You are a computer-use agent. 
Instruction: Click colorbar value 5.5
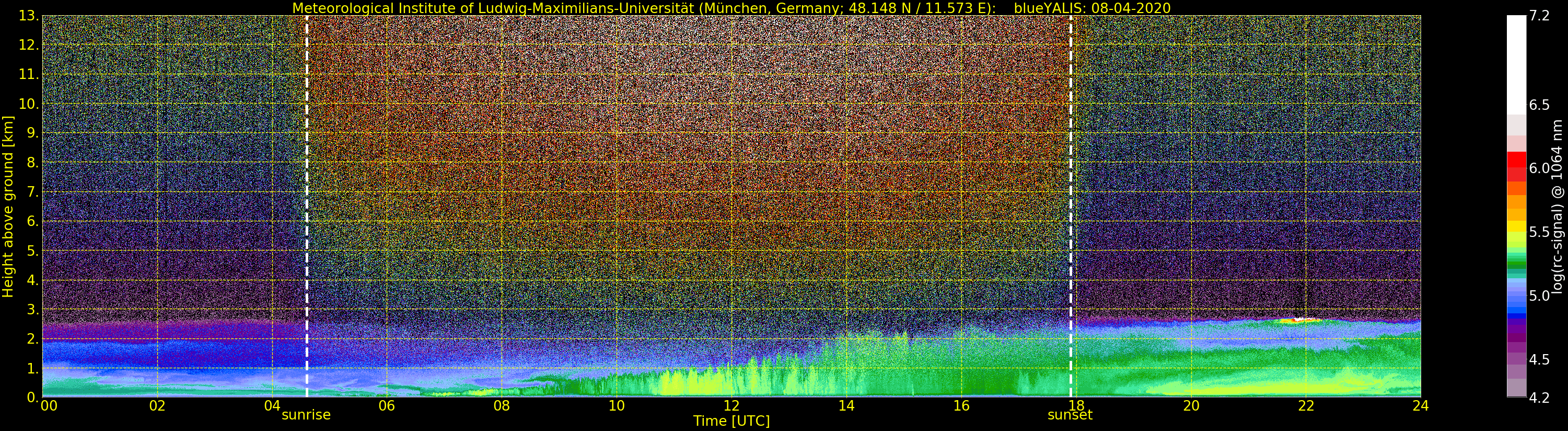1539,232
